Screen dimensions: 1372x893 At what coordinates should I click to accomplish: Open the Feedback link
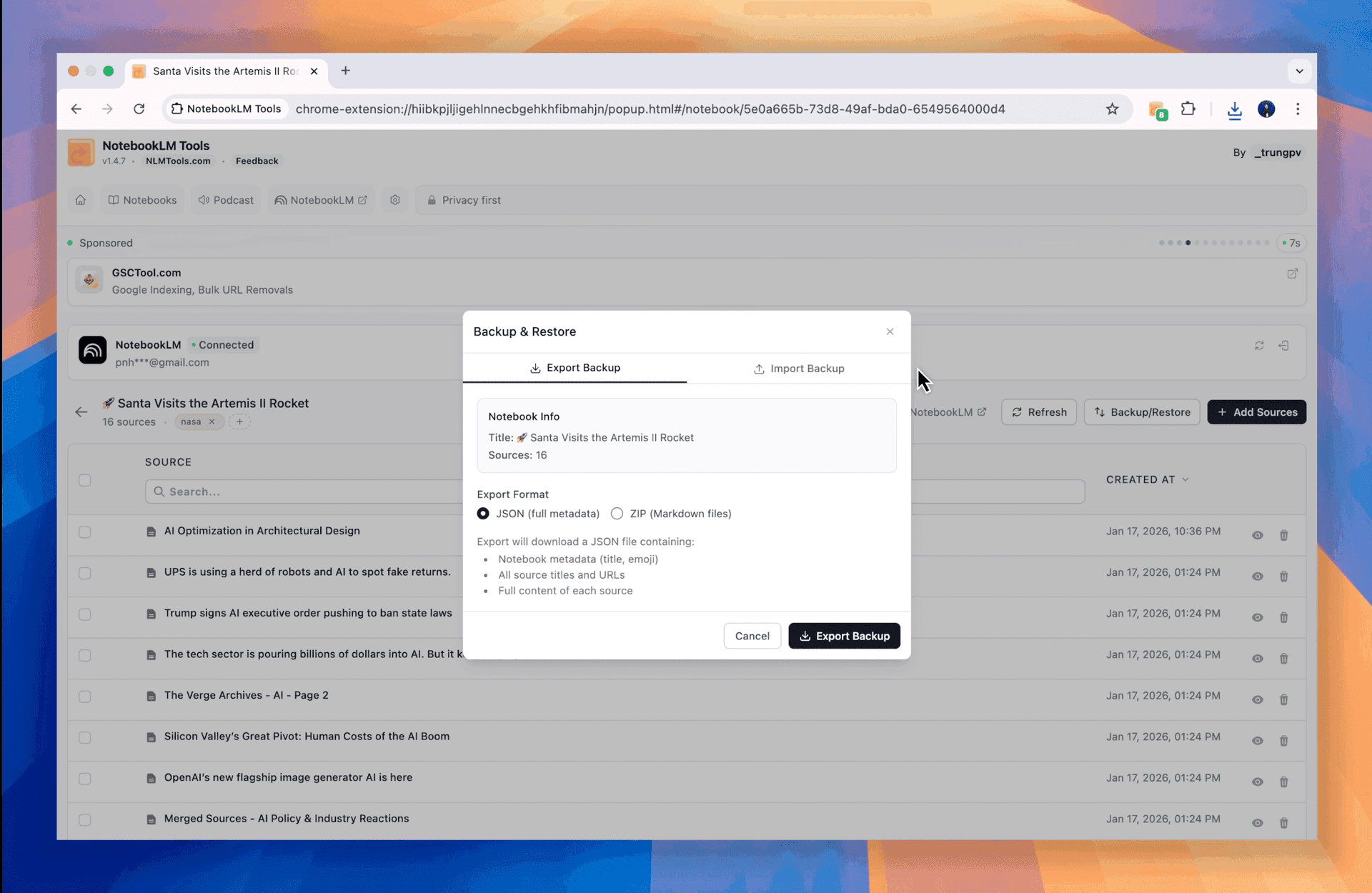click(x=257, y=161)
